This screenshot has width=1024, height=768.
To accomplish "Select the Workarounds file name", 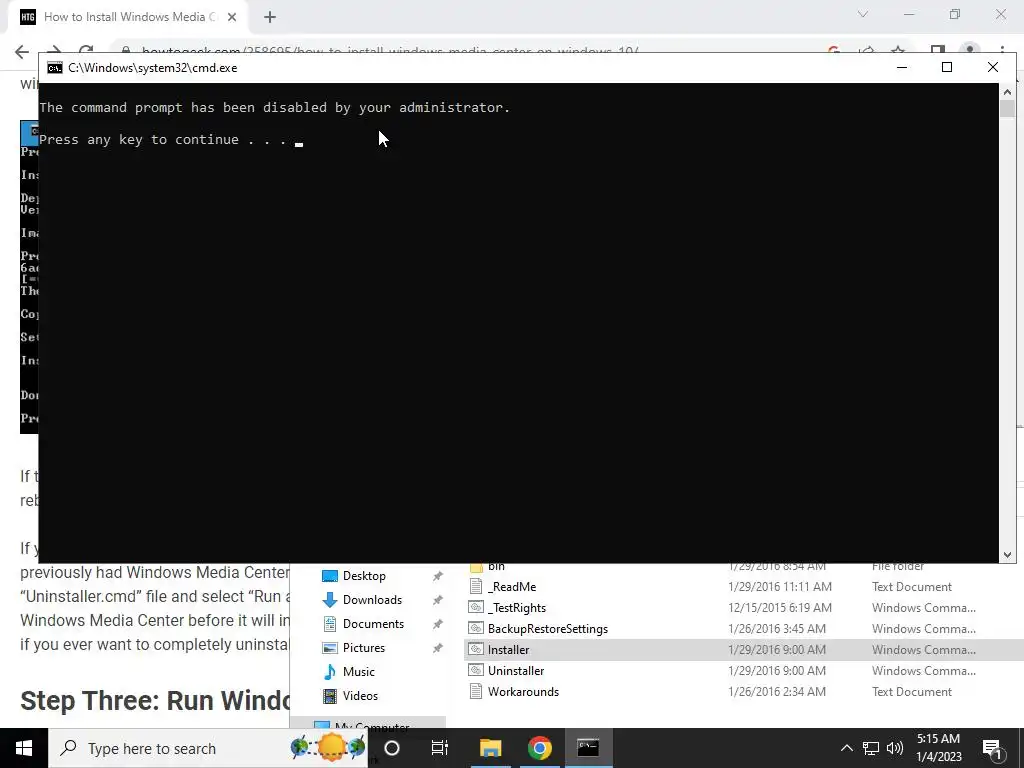I will click(523, 692).
